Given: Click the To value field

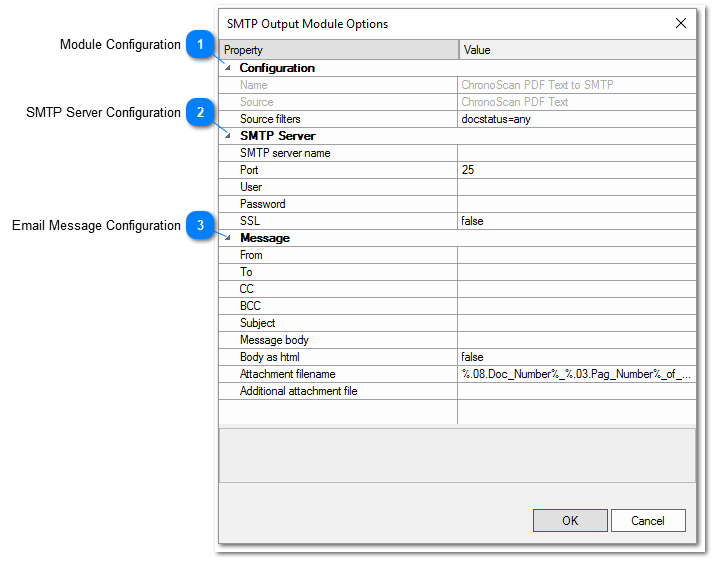Looking at the screenshot, I should [576, 272].
